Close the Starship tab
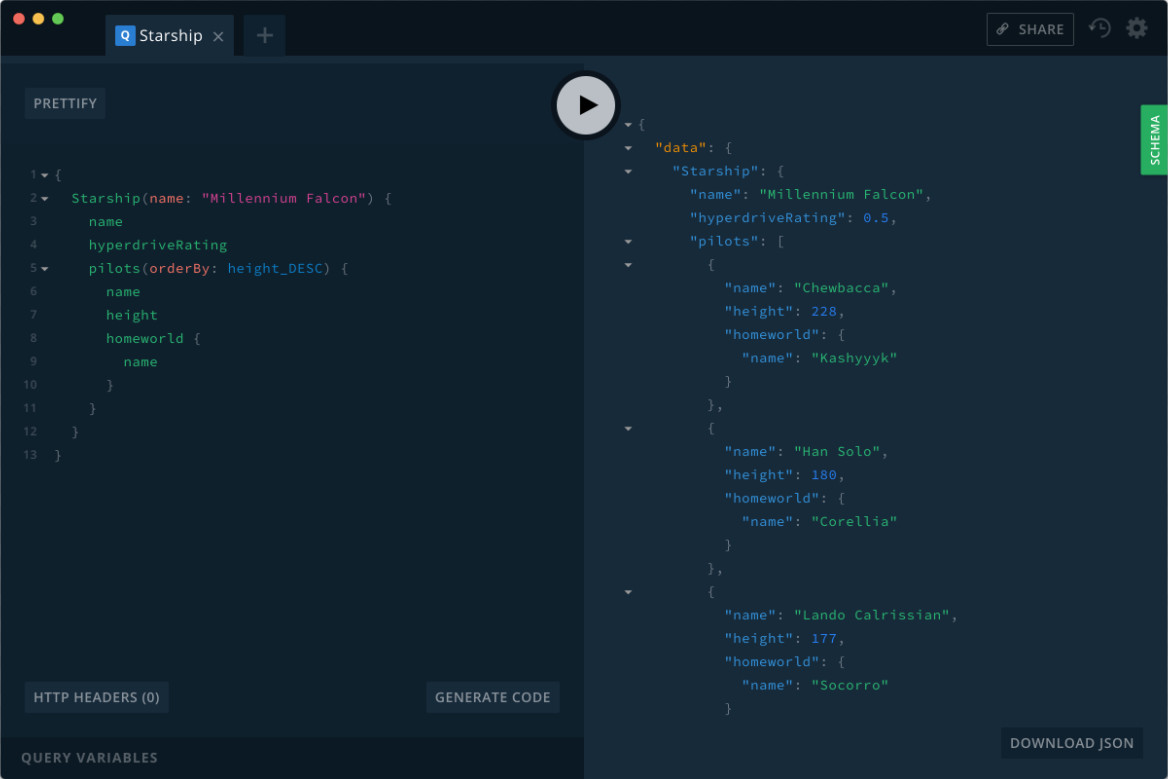The image size is (1168, 779). (x=218, y=36)
